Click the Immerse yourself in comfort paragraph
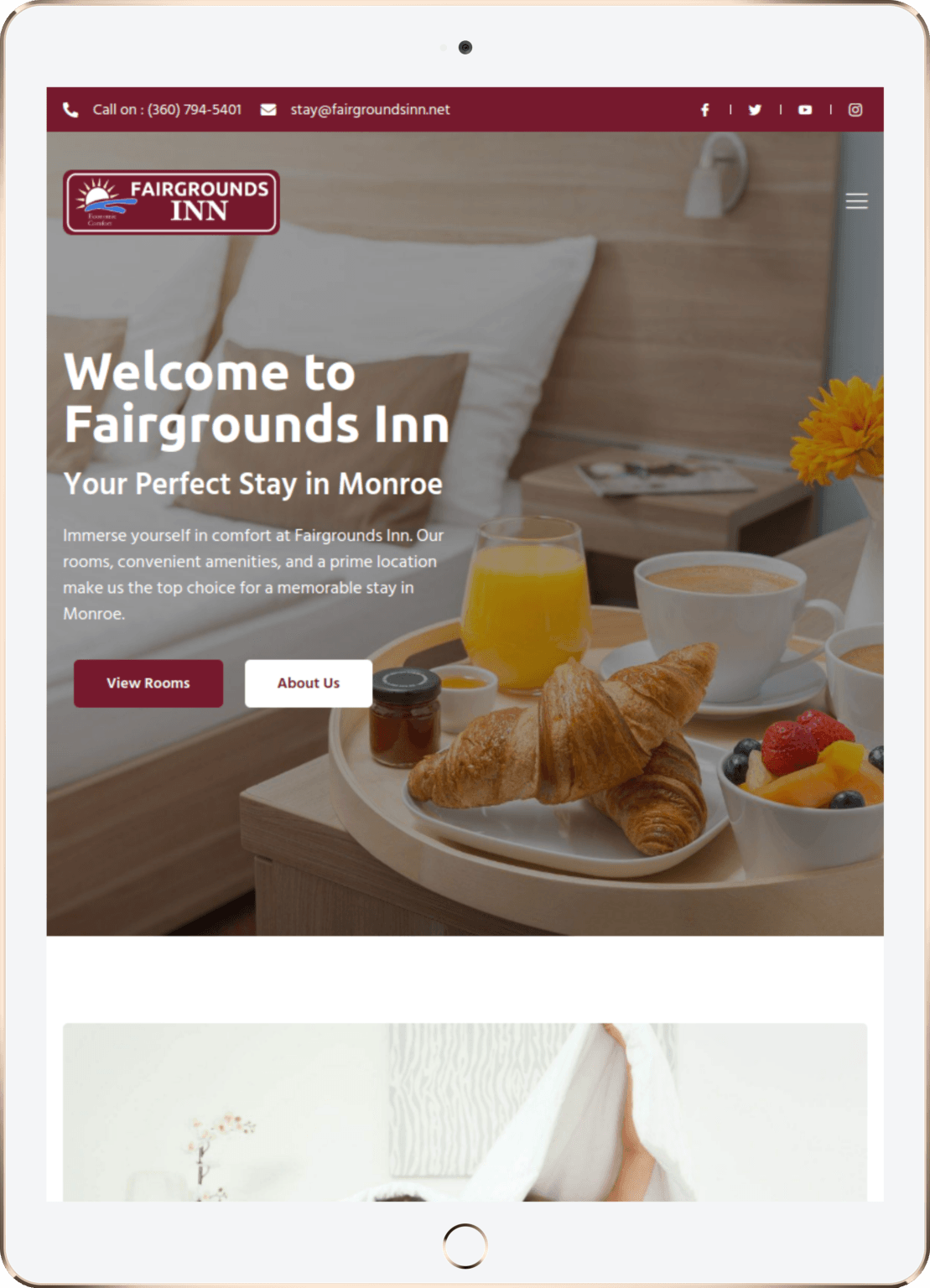 coord(254,574)
